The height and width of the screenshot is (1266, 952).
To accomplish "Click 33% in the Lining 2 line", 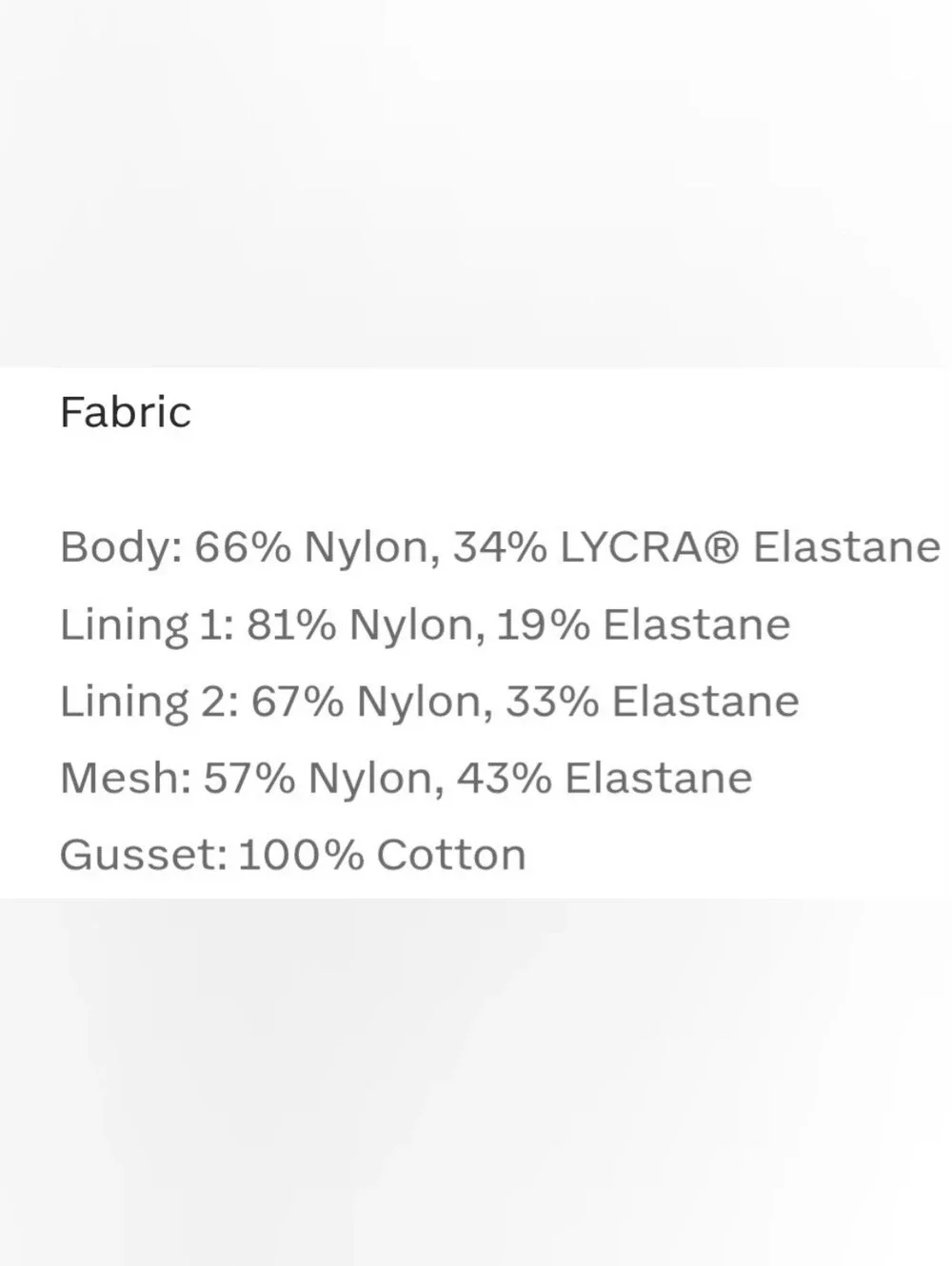I will [552, 702].
